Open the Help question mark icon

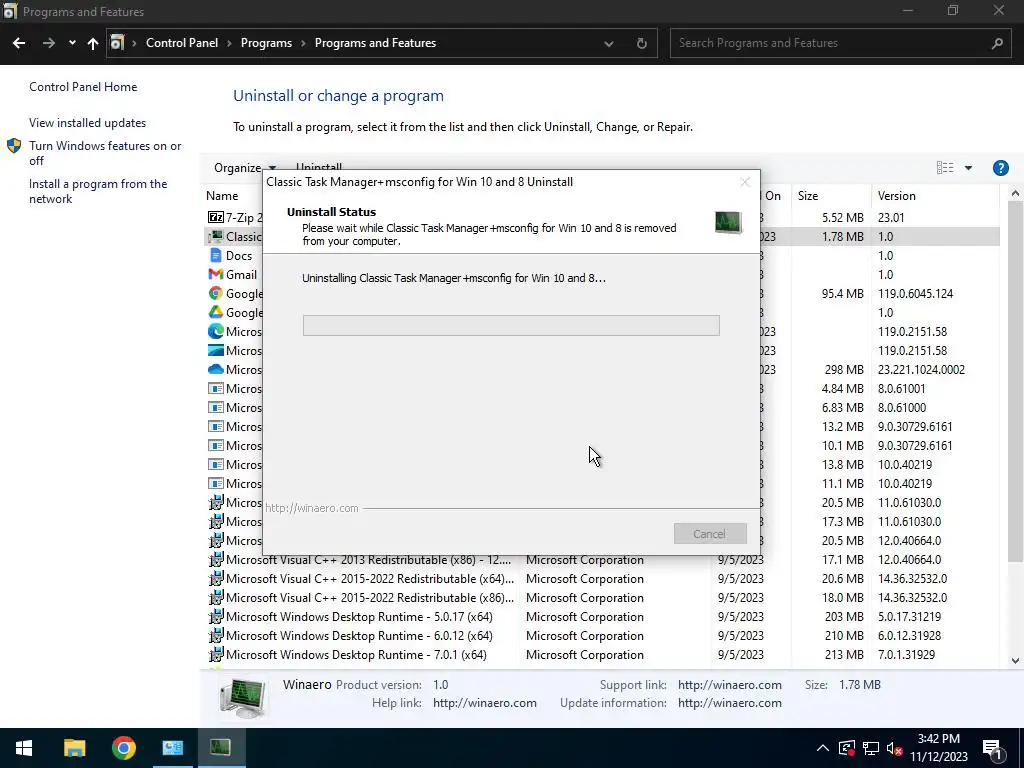click(1000, 168)
